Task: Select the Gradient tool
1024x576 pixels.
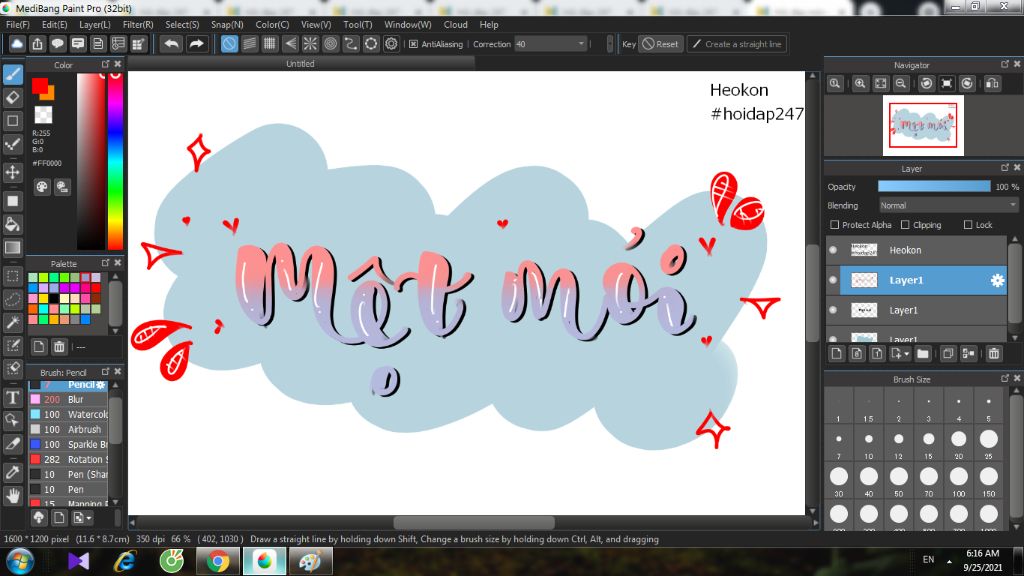Action: pyautogui.click(x=13, y=248)
